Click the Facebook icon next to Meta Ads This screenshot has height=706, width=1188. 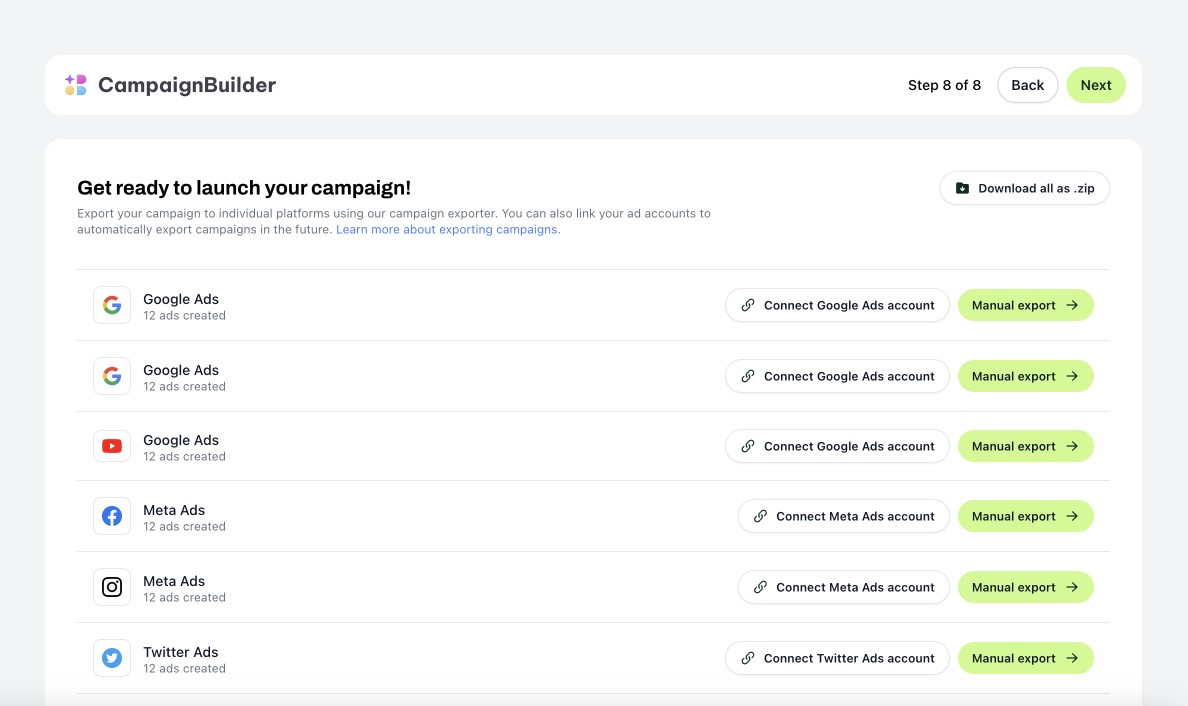coord(111,516)
